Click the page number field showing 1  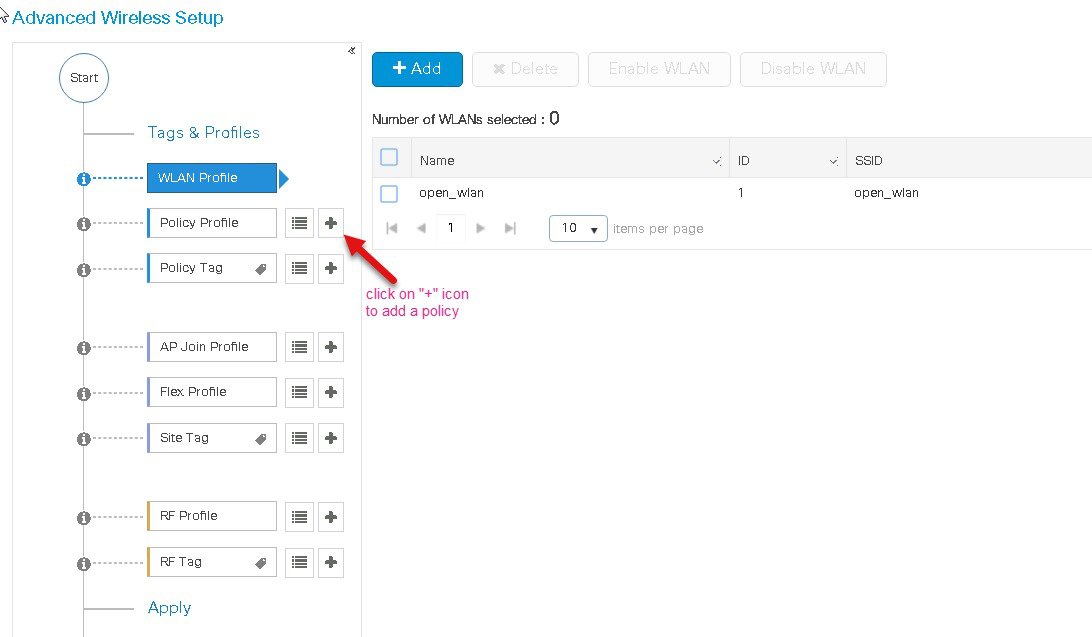(451, 228)
